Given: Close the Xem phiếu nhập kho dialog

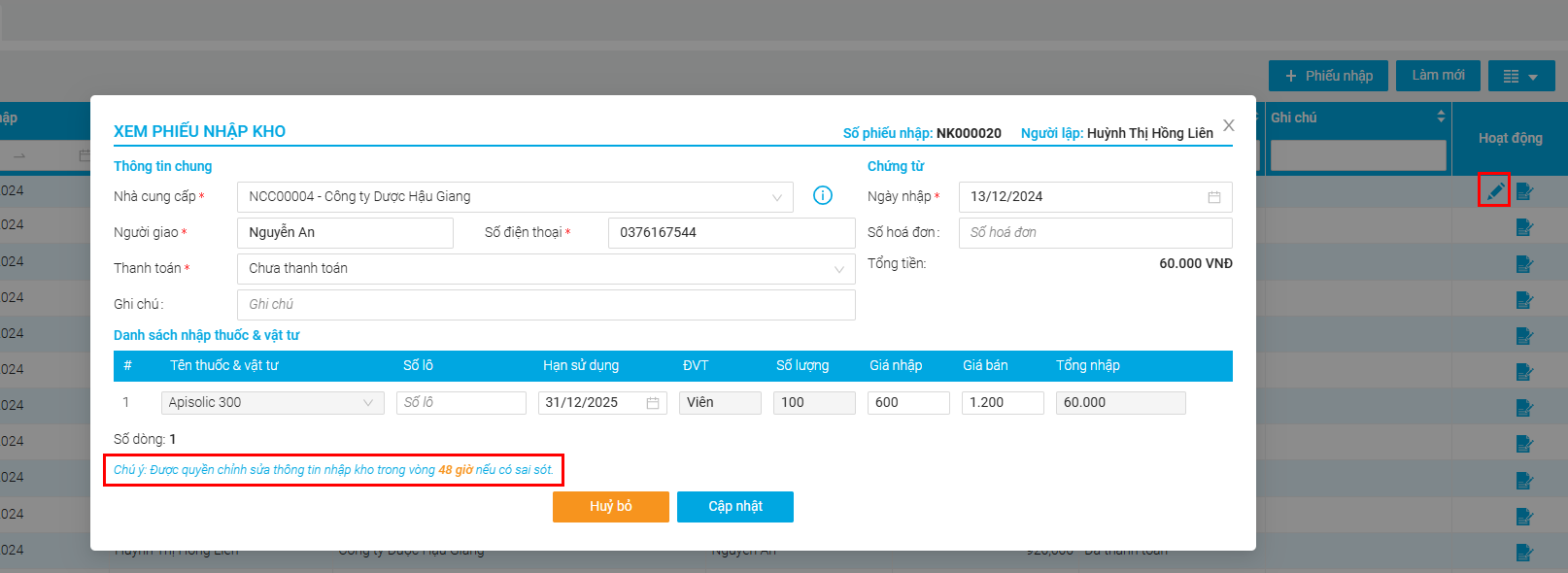Looking at the screenshot, I should [1229, 125].
